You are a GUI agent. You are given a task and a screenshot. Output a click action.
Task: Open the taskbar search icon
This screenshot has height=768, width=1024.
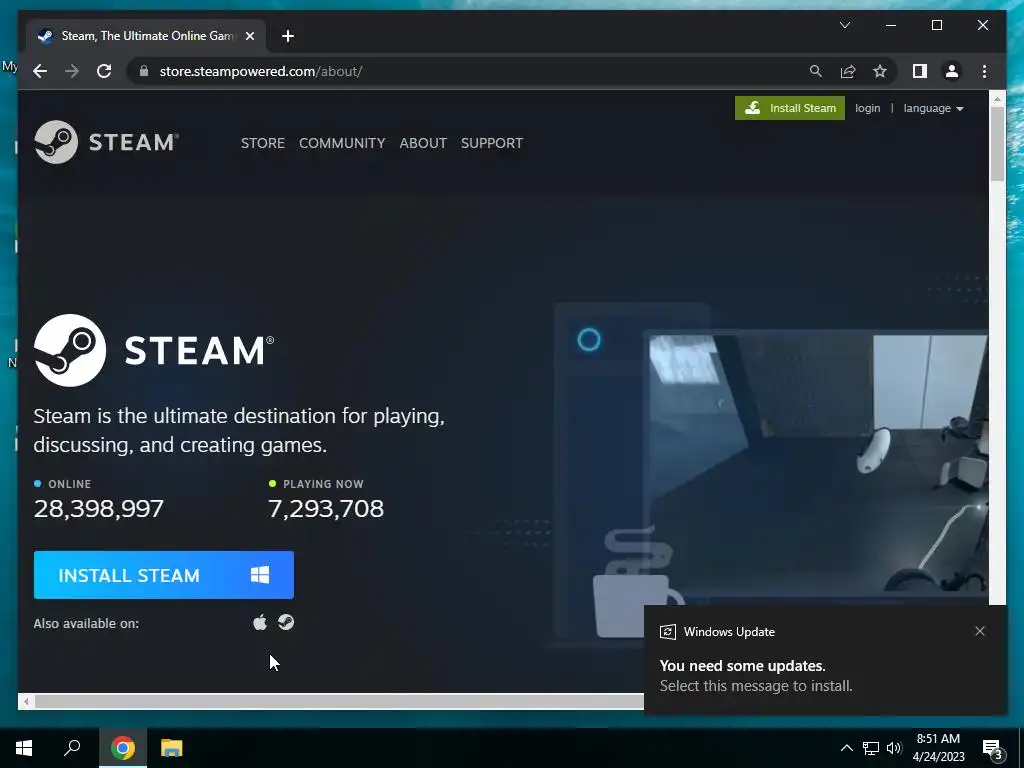72,748
